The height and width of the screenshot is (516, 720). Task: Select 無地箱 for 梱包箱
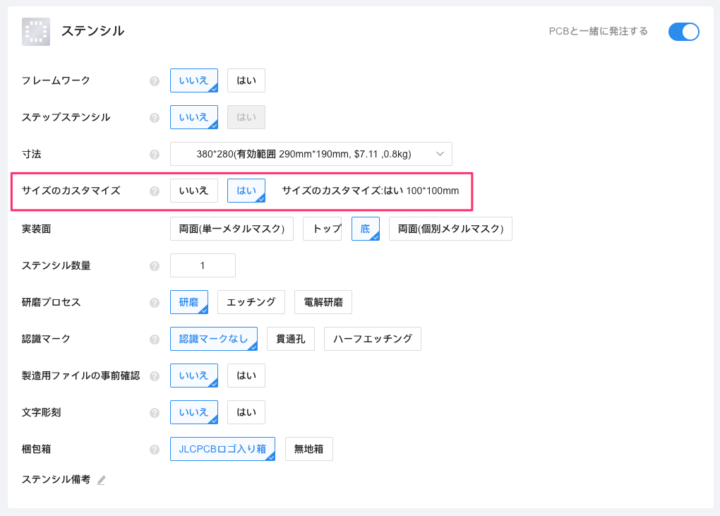click(309, 449)
